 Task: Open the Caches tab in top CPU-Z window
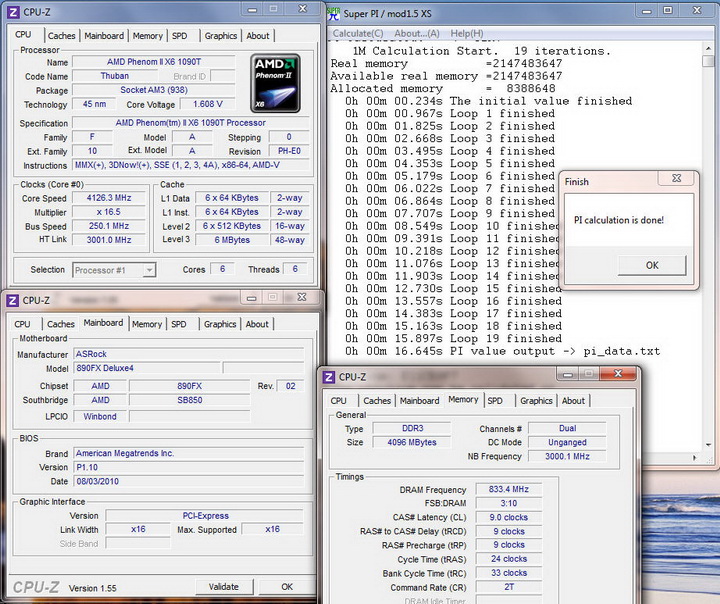[x=62, y=36]
